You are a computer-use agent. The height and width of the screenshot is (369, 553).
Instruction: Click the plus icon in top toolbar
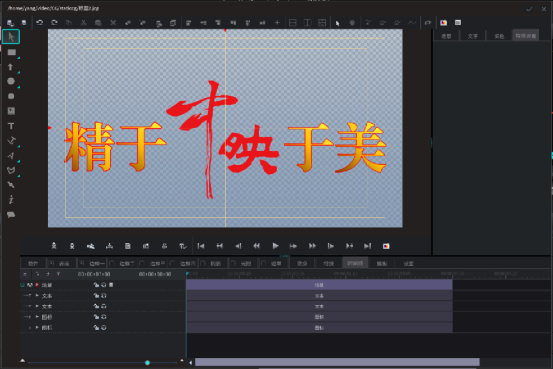277,23
